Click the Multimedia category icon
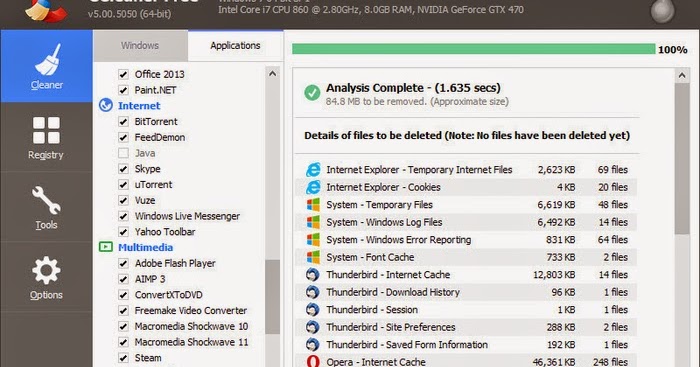This screenshot has height=367, width=700. point(106,247)
